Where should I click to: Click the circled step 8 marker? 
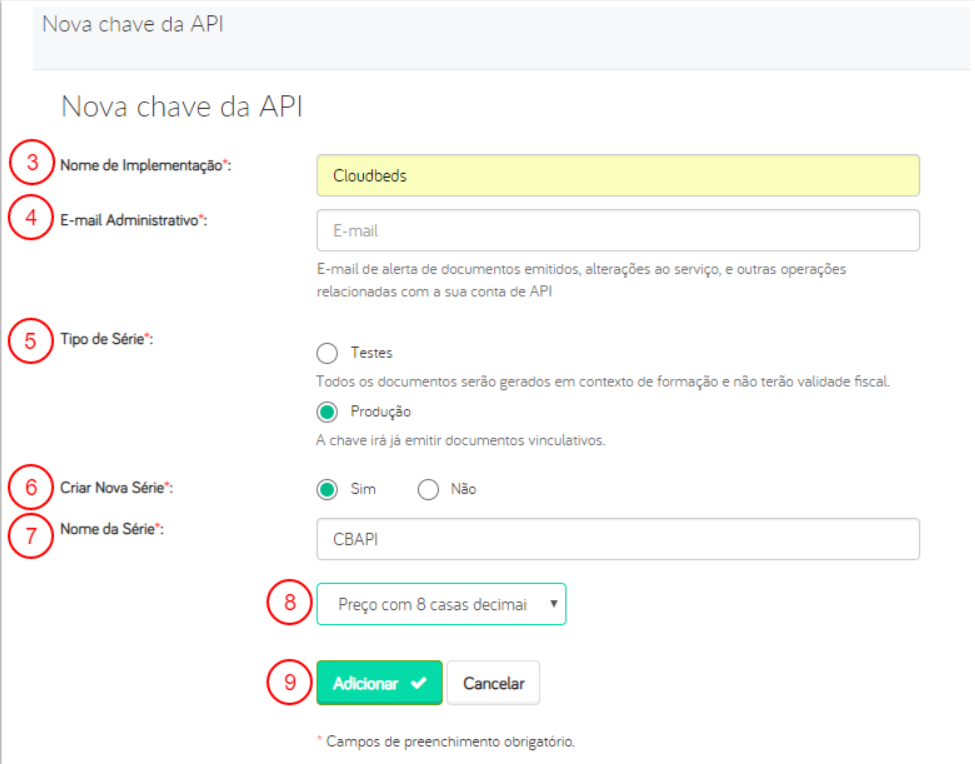[x=290, y=603]
